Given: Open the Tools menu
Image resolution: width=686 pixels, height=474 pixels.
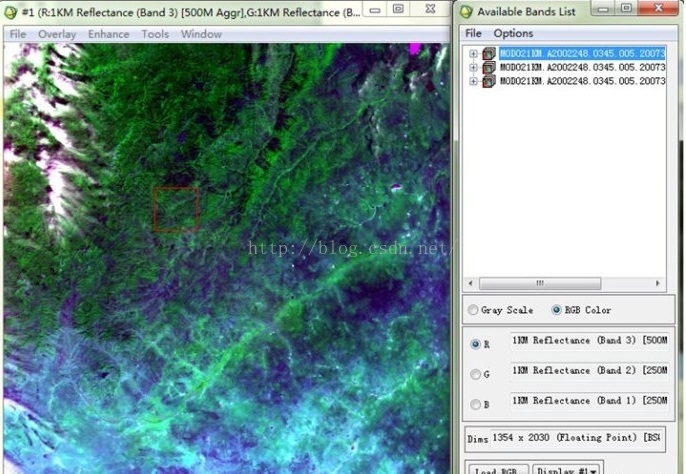Looking at the screenshot, I should 155,34.
